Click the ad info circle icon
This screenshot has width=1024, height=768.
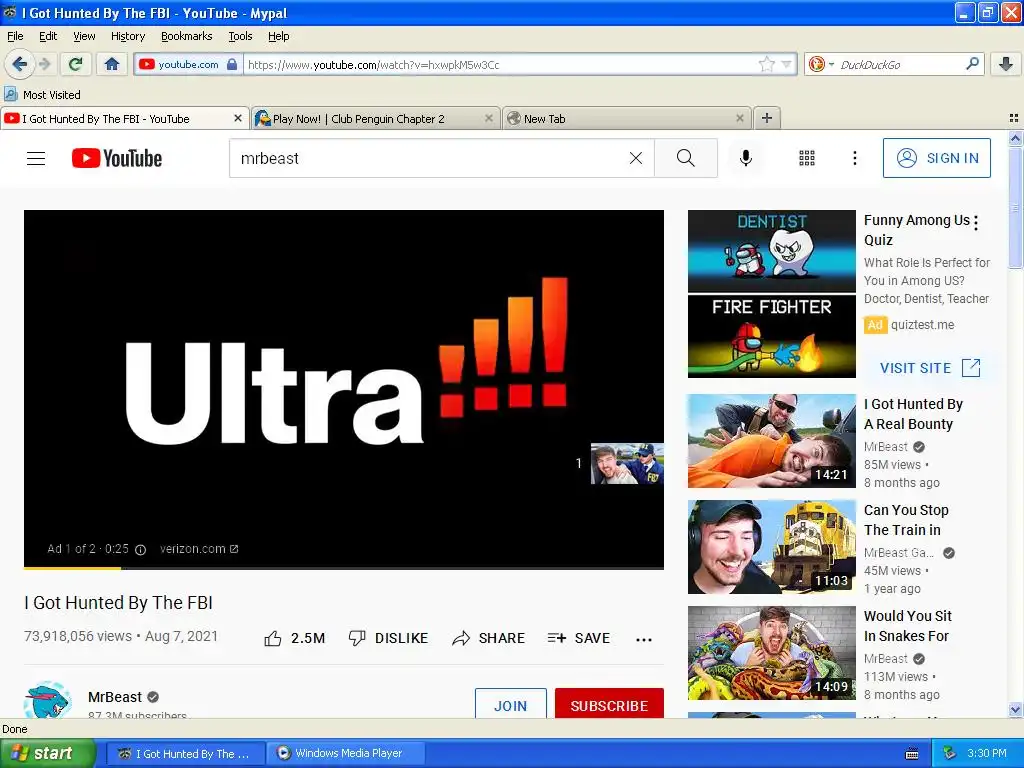(x=140, y=549)
